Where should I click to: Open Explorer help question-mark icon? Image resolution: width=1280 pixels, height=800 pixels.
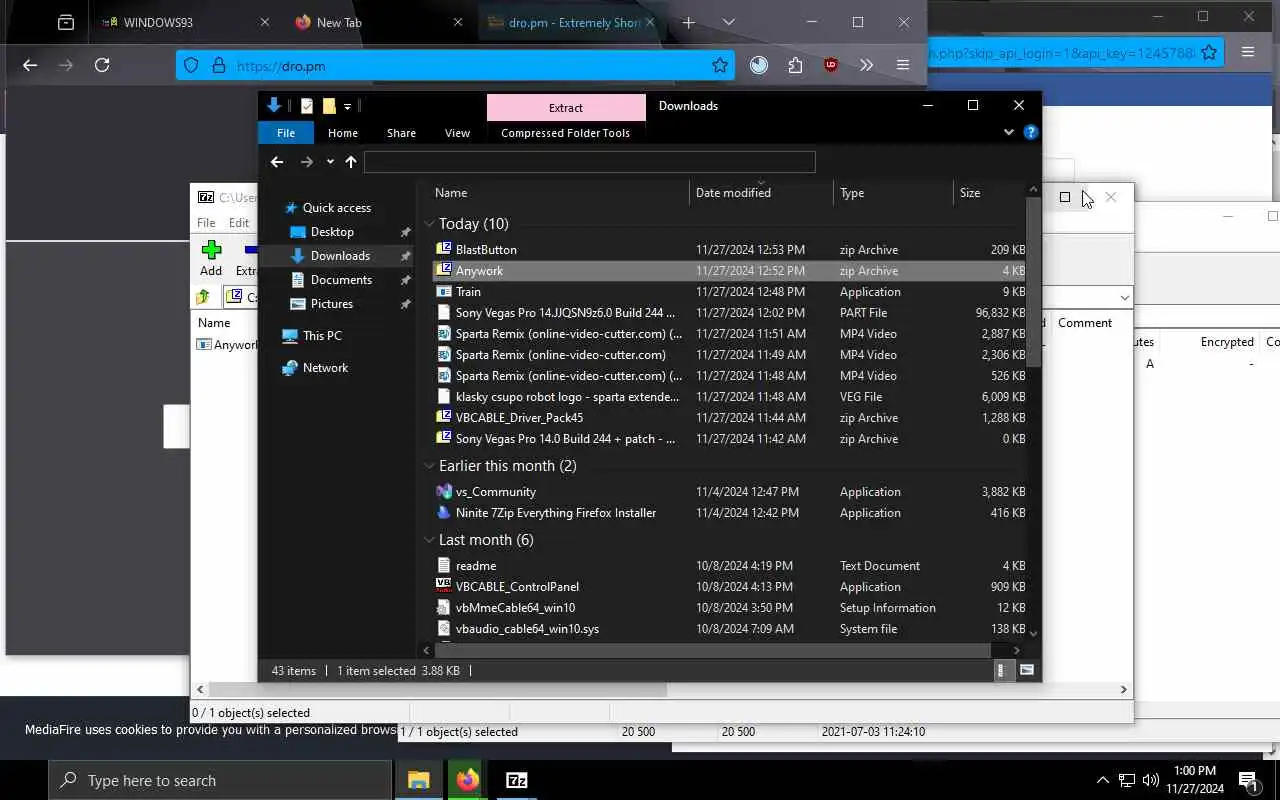tap(1031, 132)
